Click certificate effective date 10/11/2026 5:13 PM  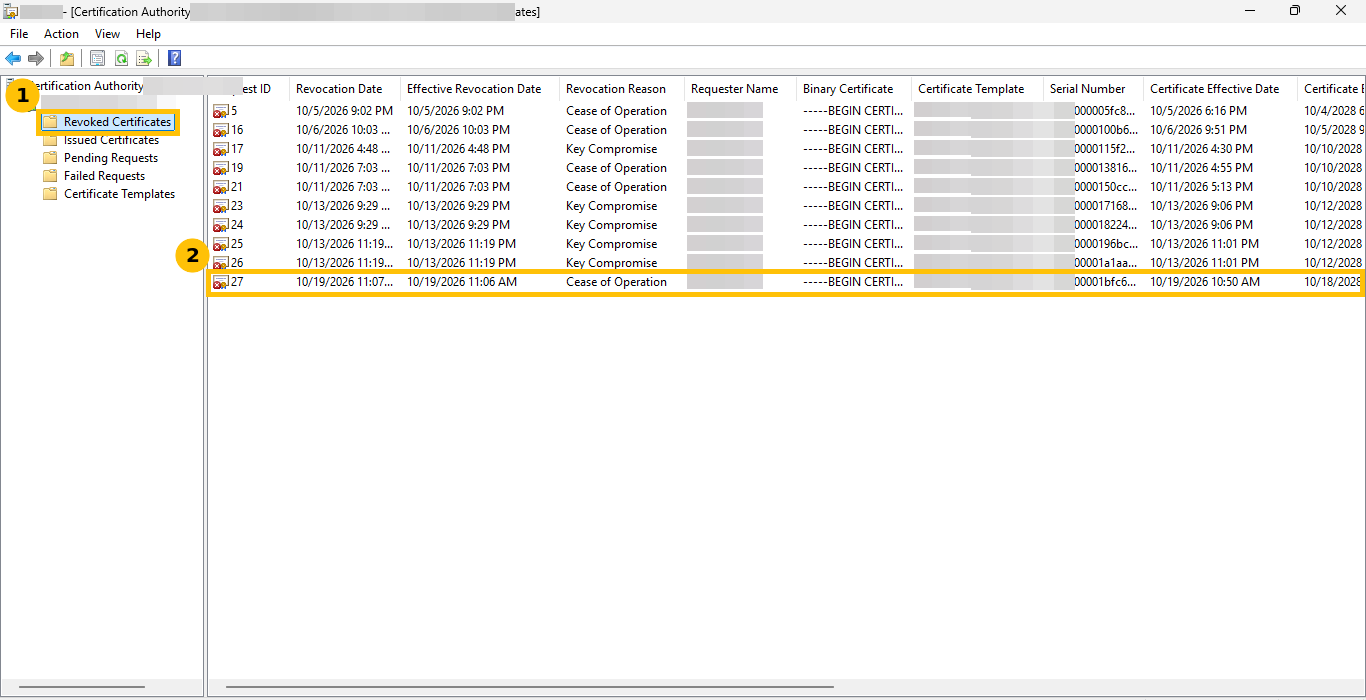point(1202,187)
